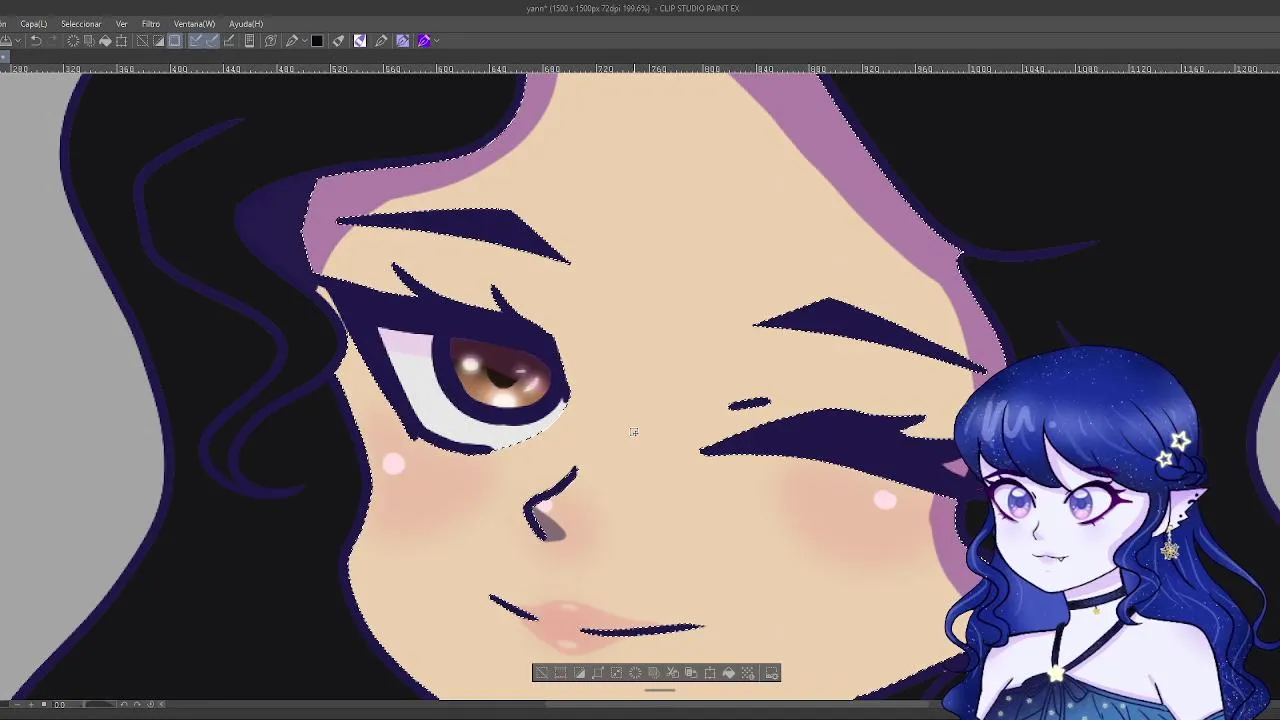Viewport: 1280px width, 720px height.
Task: Click Deselect in the selection launcher
Action: (542, 673)
